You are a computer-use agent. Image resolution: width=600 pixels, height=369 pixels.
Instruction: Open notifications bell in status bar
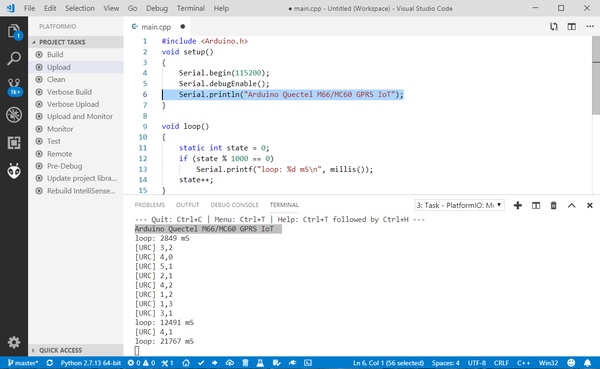587,362
